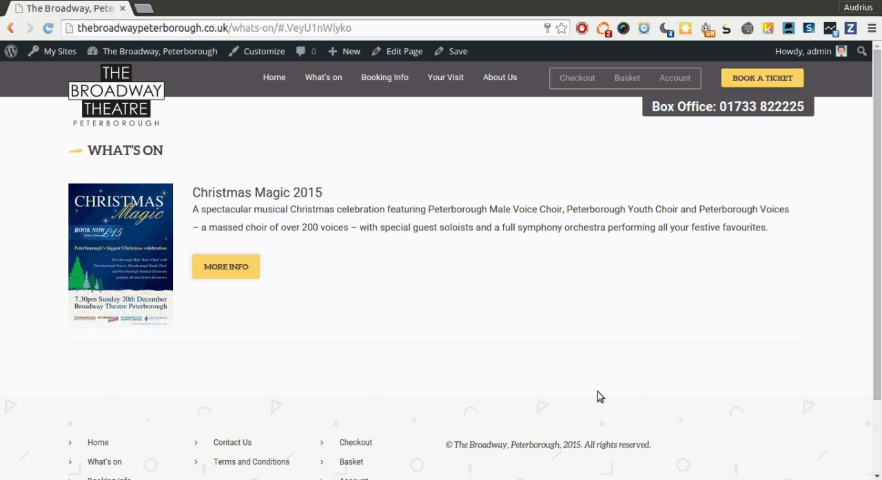Image resolution: width=882 pixels, height=480 pixels.
Task: Click Account in the header box
Action: pos(675,78)
